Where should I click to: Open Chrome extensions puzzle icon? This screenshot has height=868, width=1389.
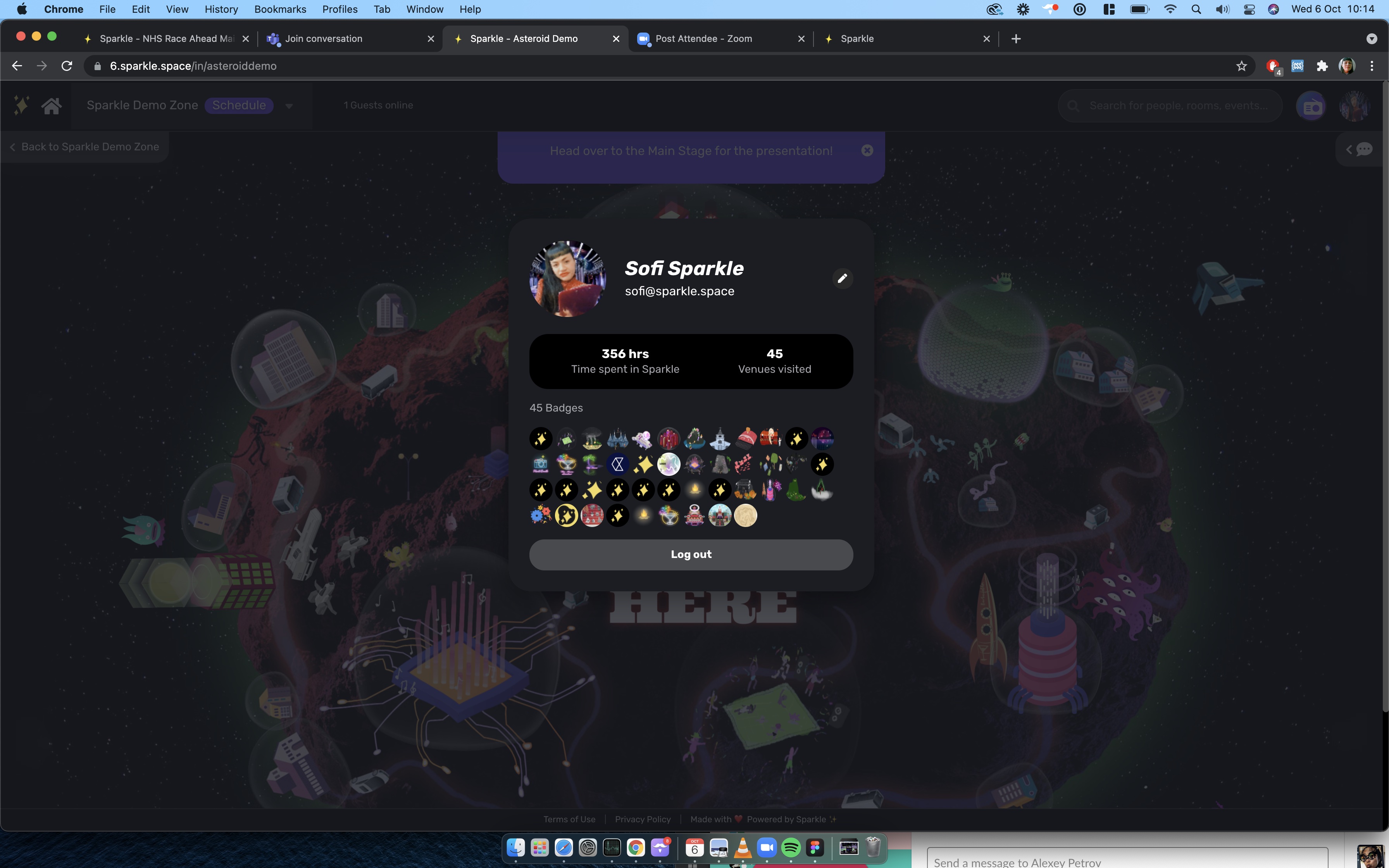1322,66
